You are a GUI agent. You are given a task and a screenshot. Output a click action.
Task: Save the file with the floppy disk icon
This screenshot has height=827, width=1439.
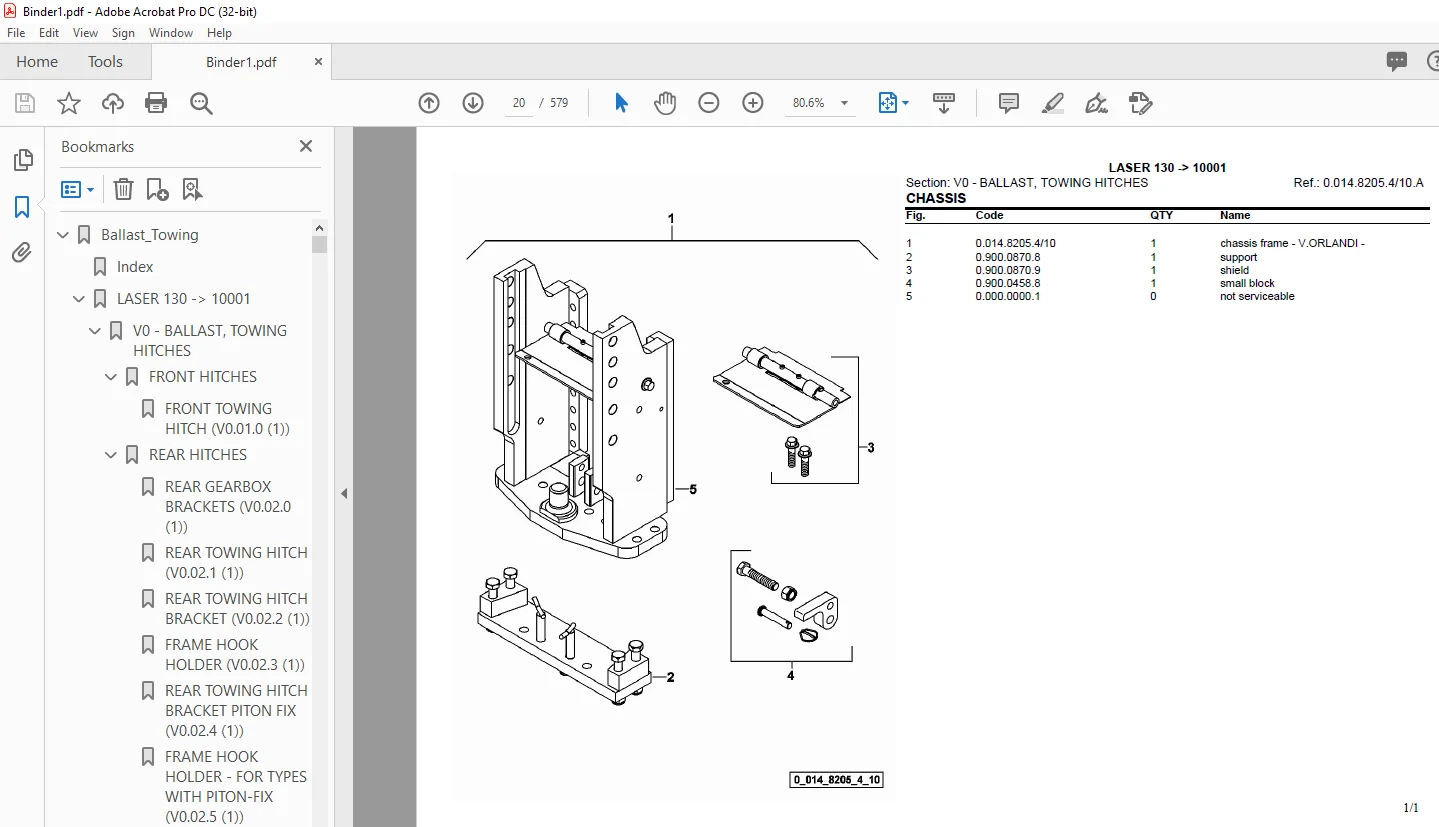point(25,103)
